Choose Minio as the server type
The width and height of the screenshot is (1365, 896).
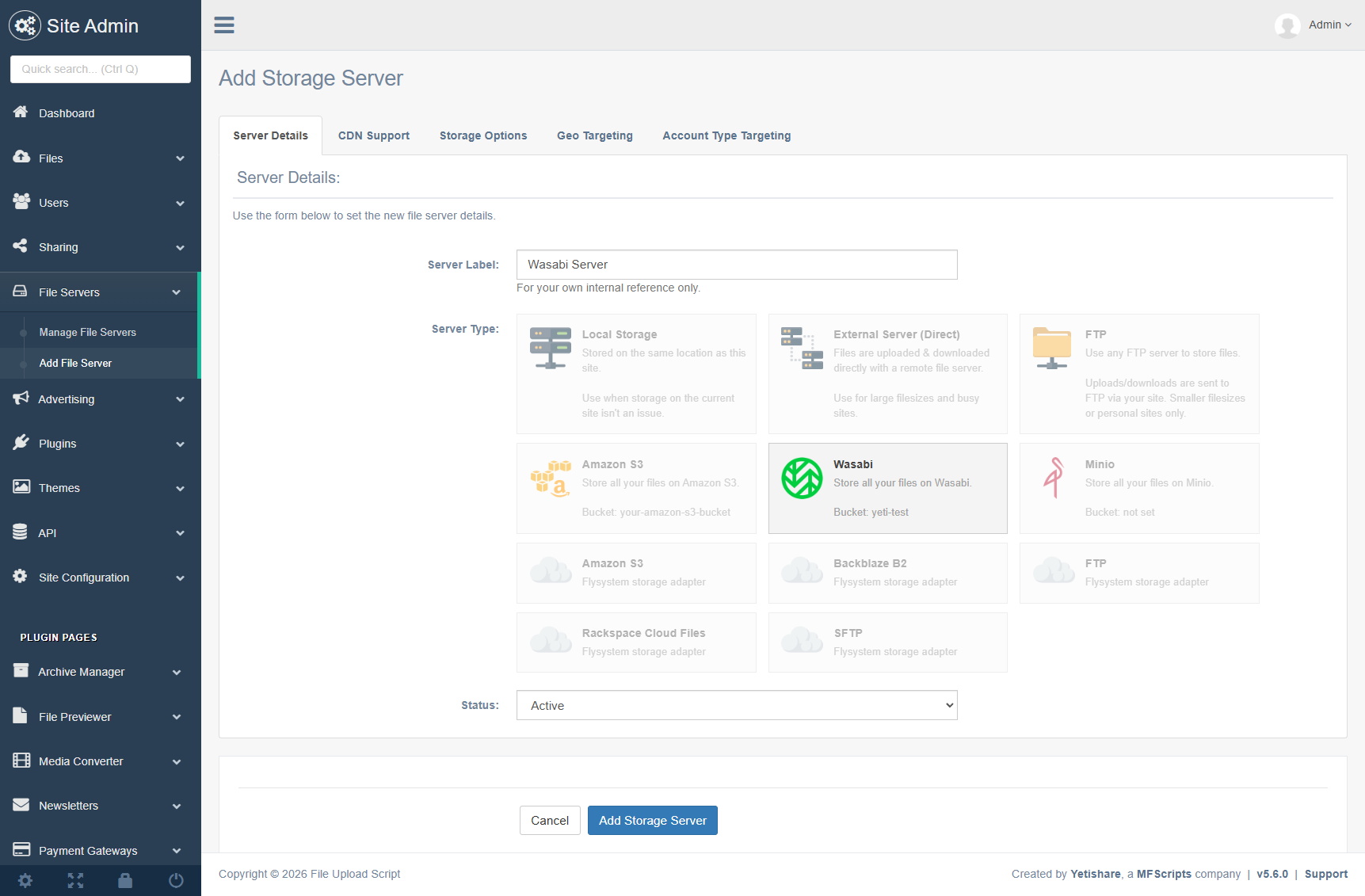point(1138,488)
